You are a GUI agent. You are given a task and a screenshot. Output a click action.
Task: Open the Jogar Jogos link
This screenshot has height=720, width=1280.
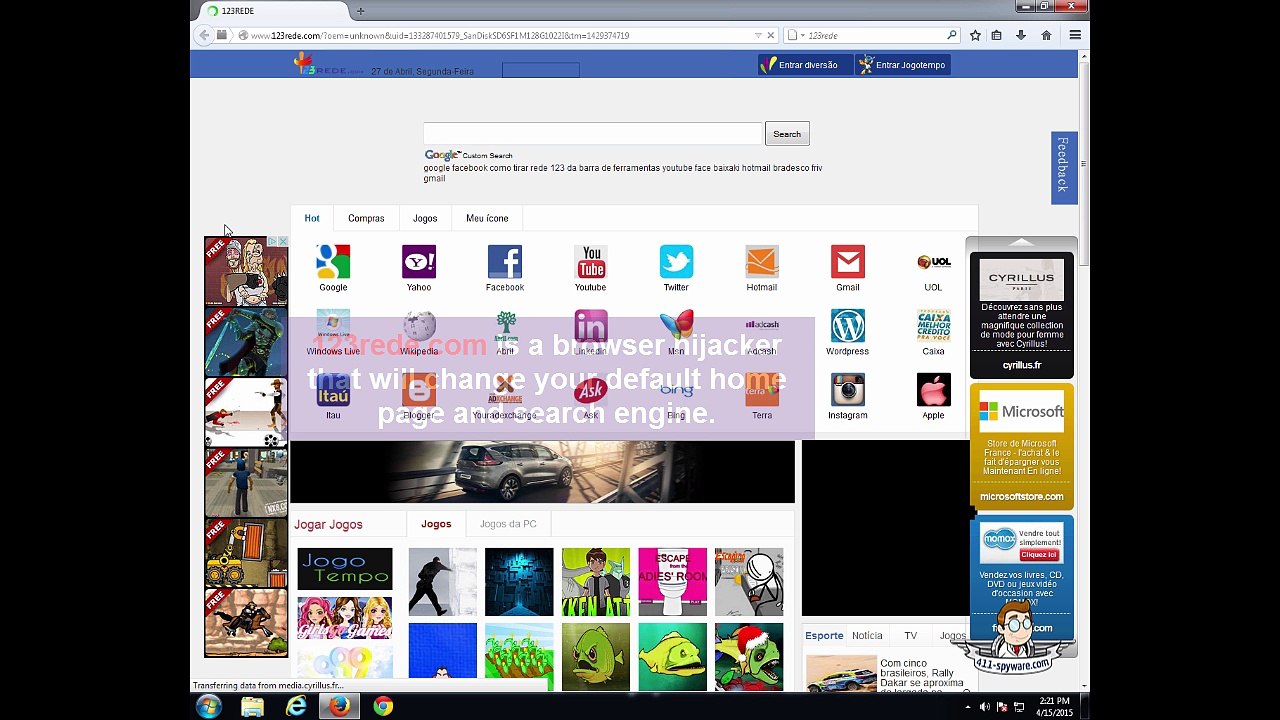click(328, 524)
